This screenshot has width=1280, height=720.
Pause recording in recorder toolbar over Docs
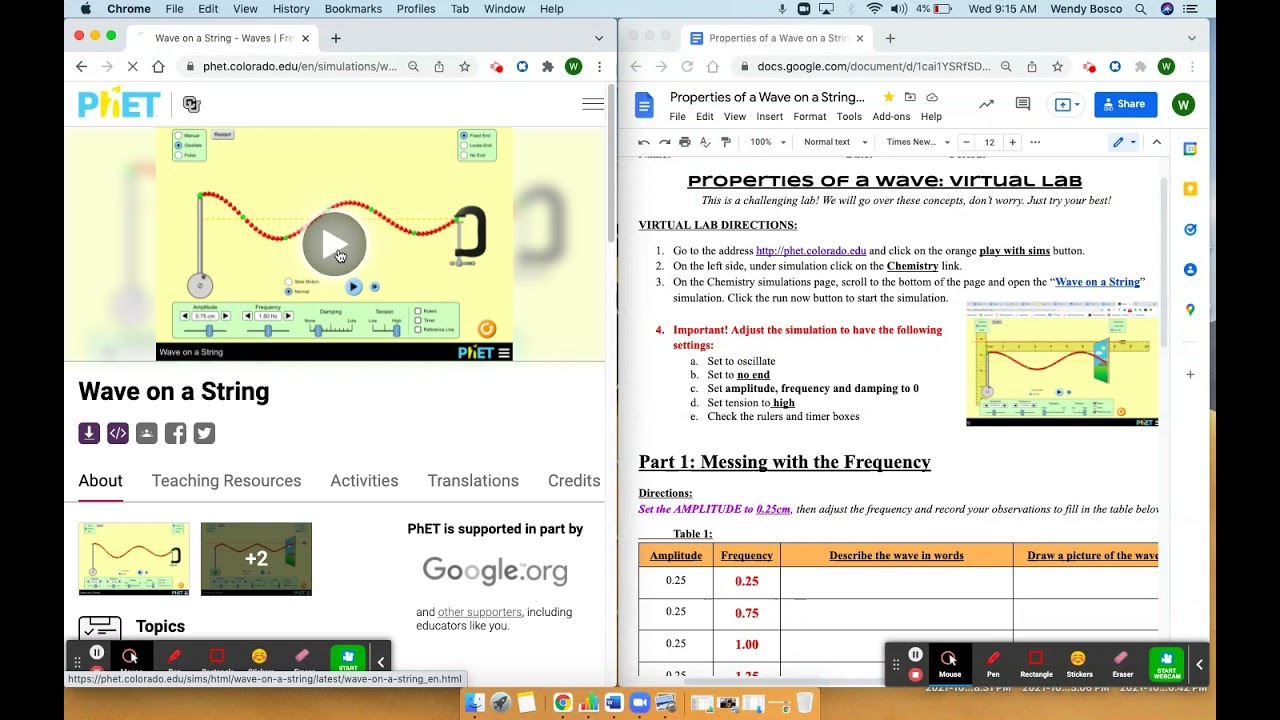[915, 654]
